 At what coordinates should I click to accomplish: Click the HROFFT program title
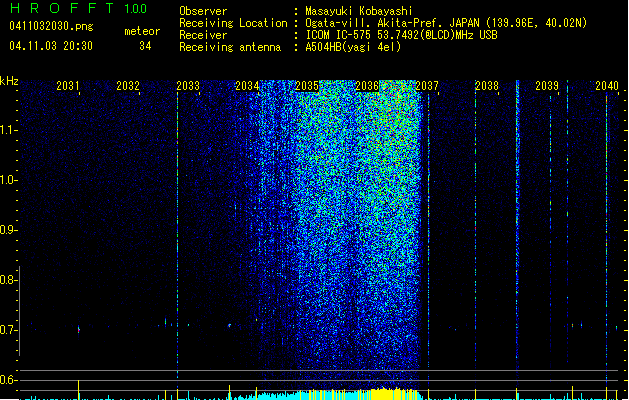pos(62,8)
